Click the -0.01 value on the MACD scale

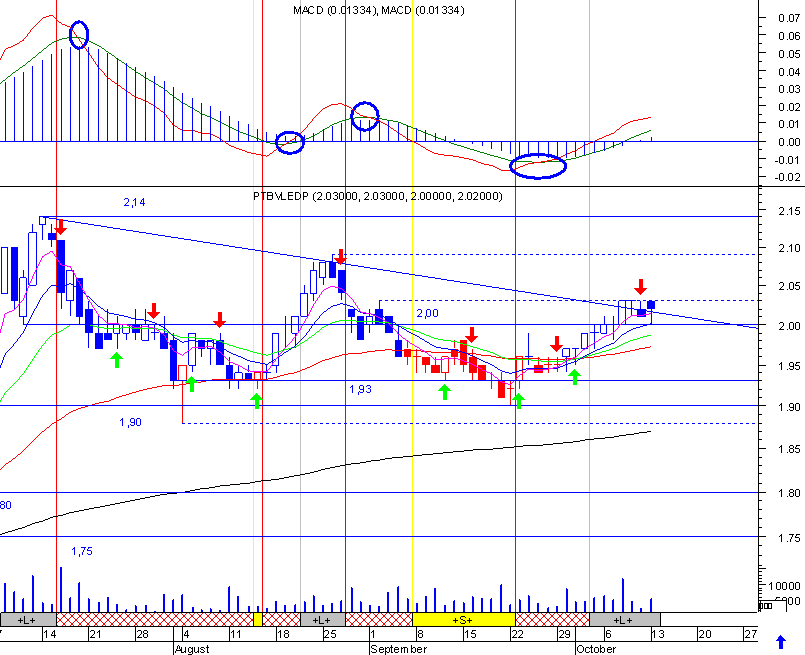(x=787, y=160)
